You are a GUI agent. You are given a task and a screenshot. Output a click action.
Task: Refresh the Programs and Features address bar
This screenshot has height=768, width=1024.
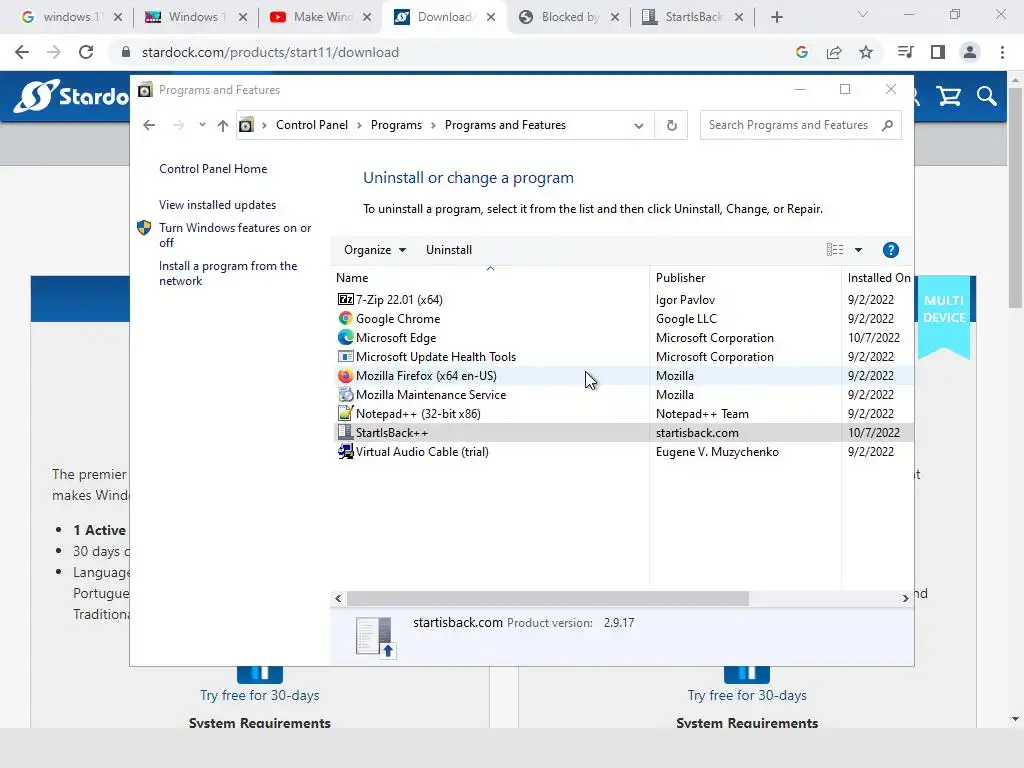671,125
